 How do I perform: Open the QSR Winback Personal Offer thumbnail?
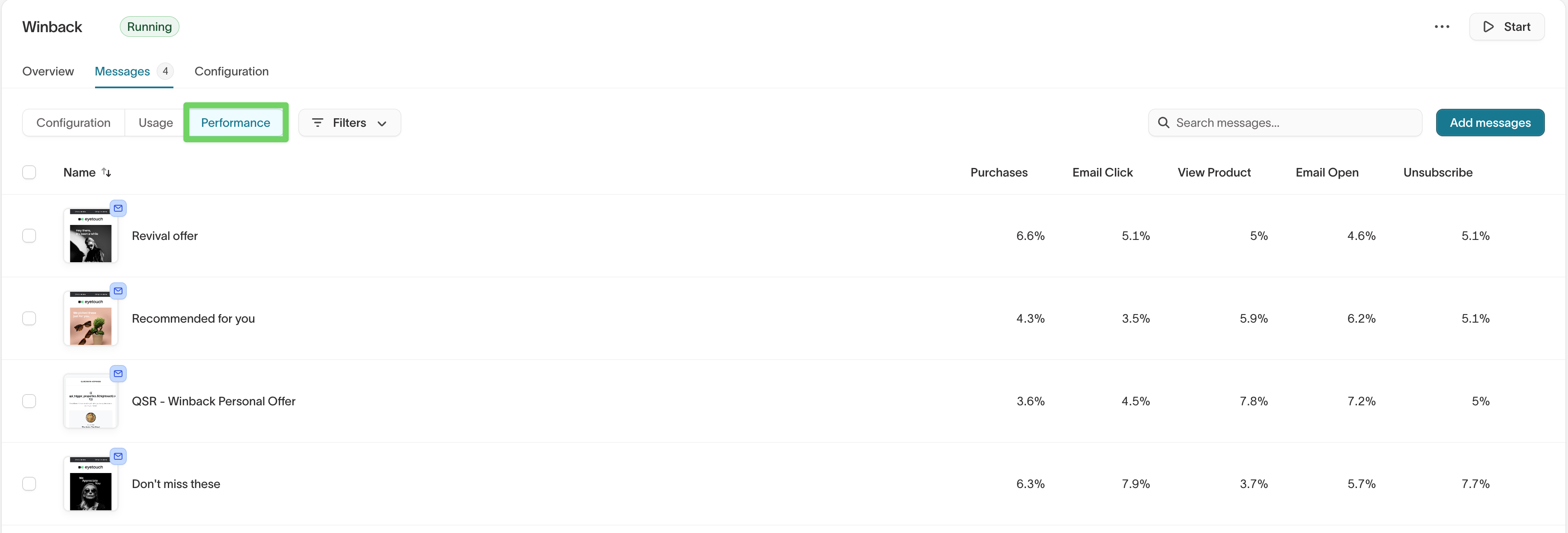click(x=91, y=401)
